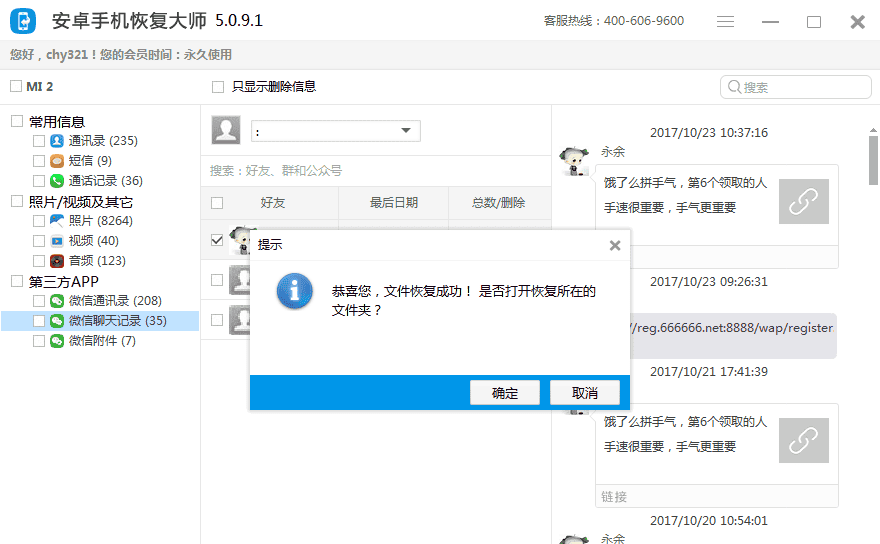
Task: Click the app logo icon in title bar
Action: [x=23, y=21]
